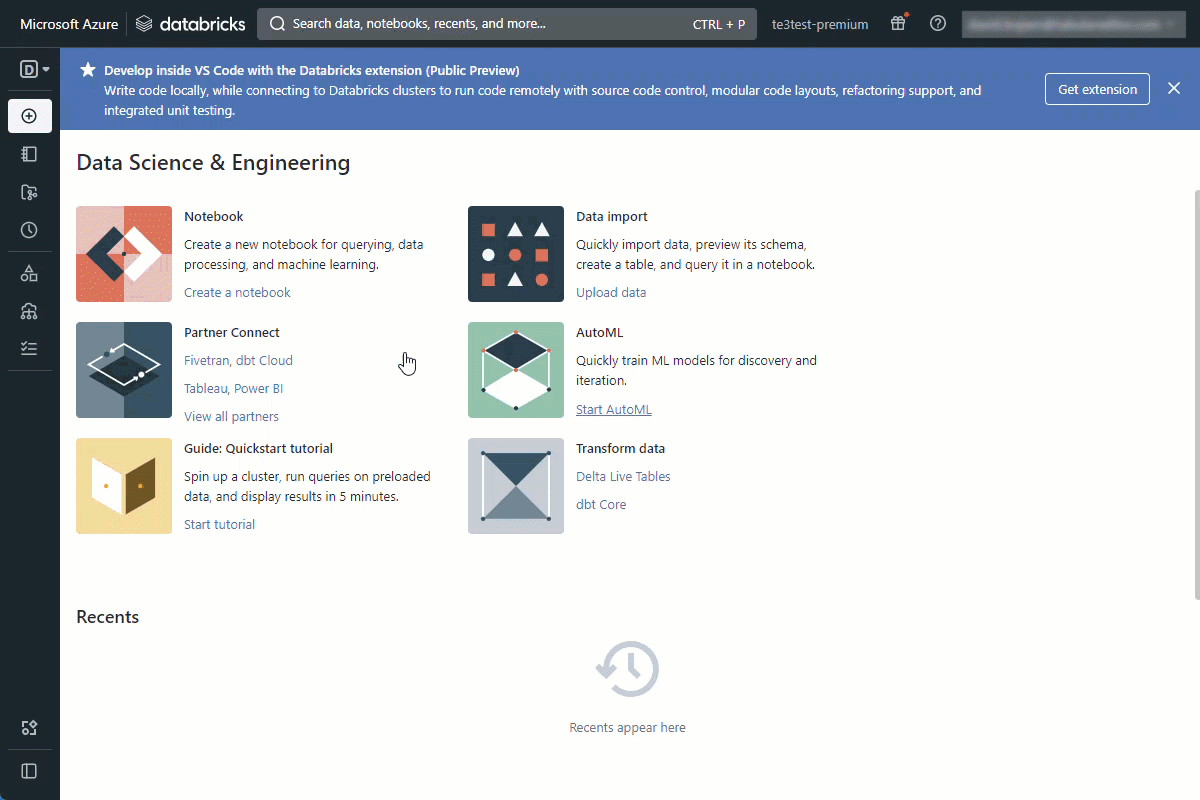Click the Get extension button
Viewport: 1200px width, 800px height.
pyautogui.click(x=1097, y=89)
